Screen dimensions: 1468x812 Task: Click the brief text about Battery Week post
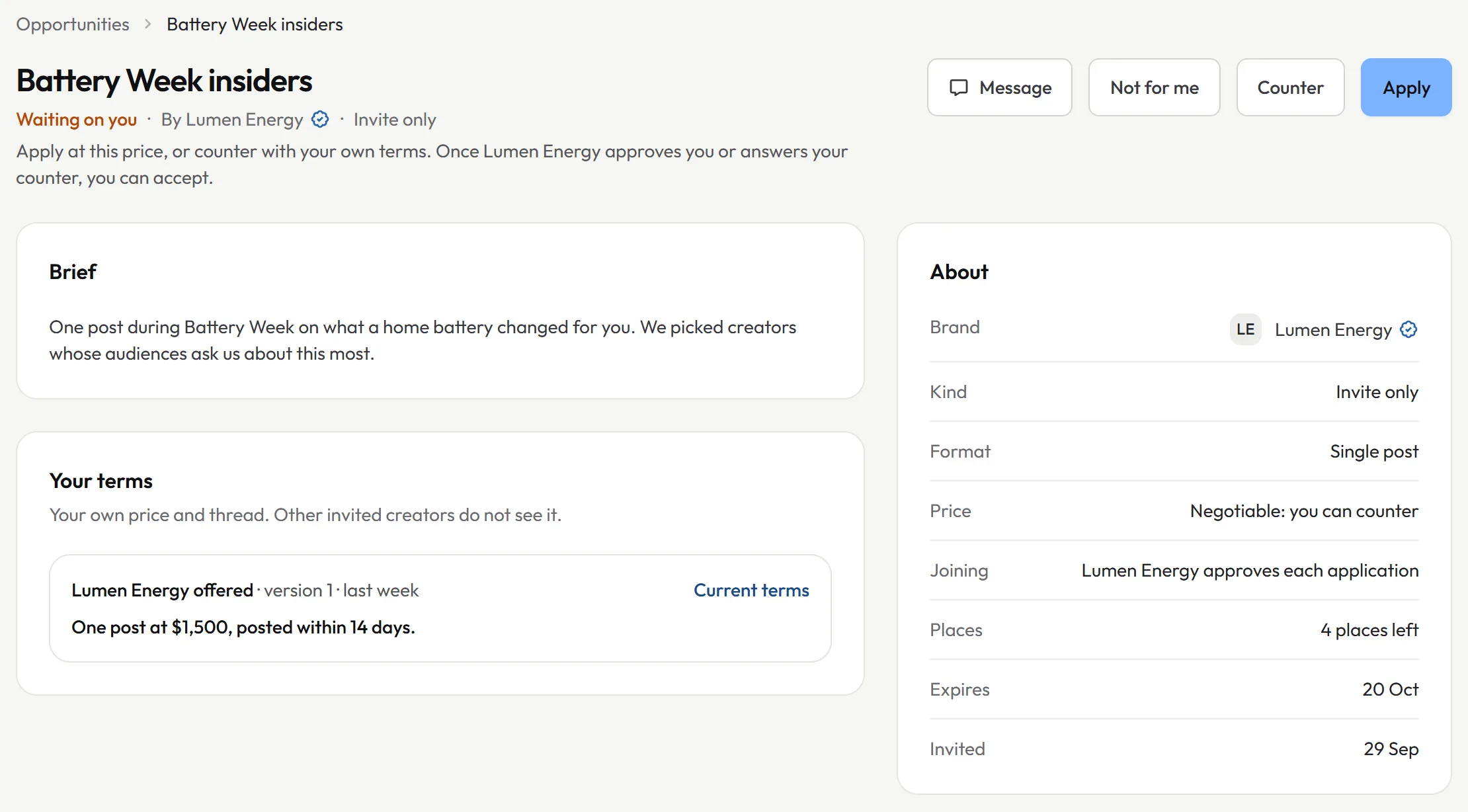(423, 341)
